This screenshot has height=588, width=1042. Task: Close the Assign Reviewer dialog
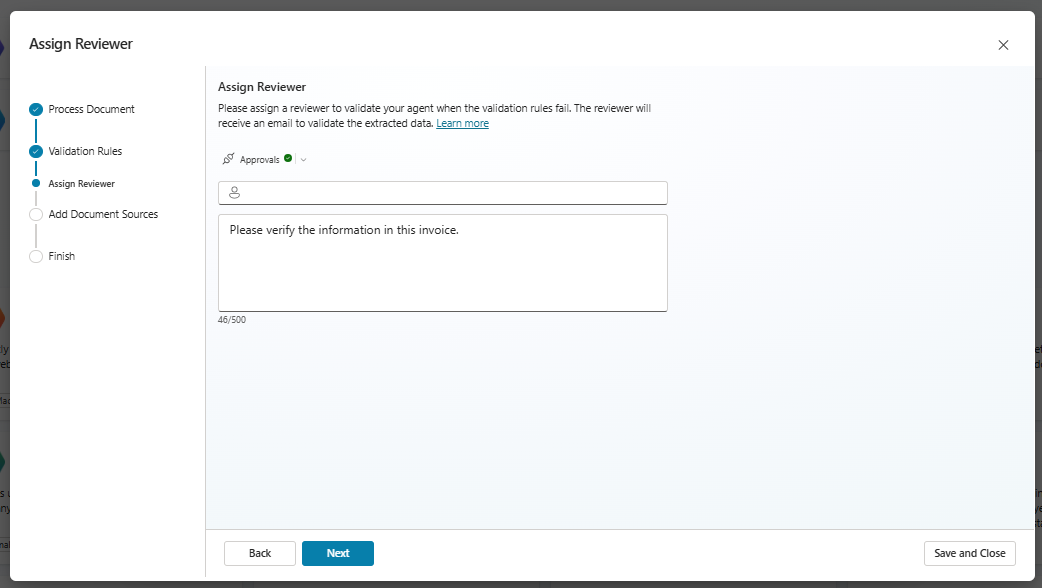pyautogui.click(x=1003, y=45)
